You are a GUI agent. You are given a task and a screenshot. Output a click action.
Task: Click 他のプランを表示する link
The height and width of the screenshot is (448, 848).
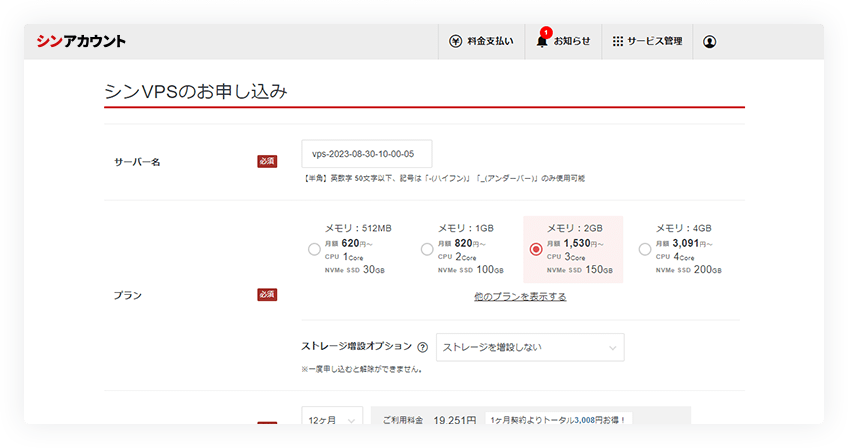pos(520,297)
